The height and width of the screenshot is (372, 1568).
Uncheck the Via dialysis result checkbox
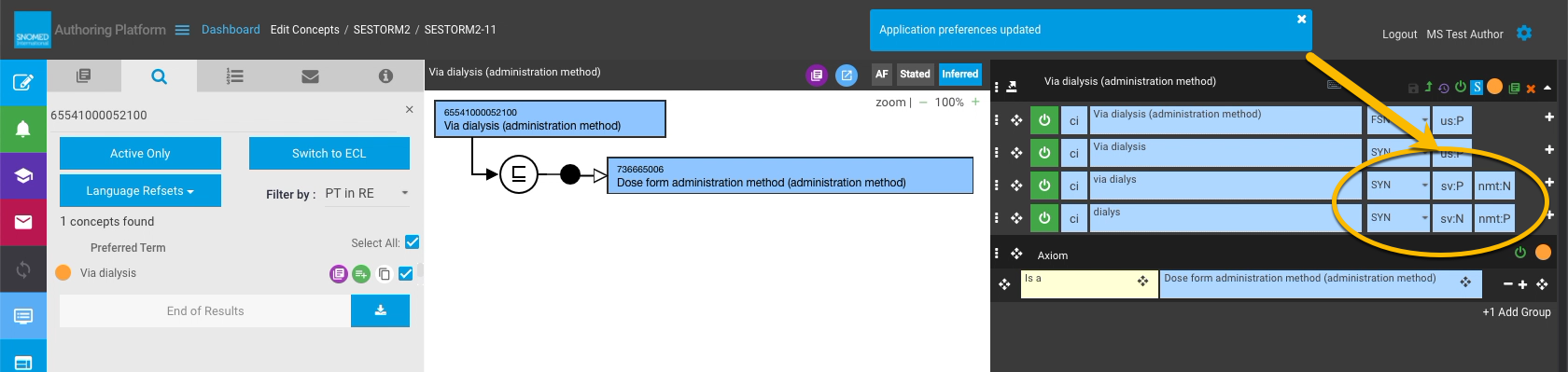[x=406, y=273]
